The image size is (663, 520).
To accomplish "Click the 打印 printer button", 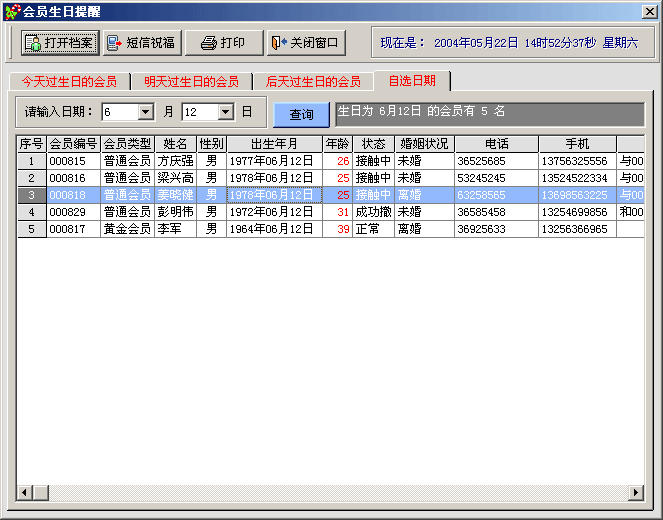I will pyautogui.click(x=222, y=43).
